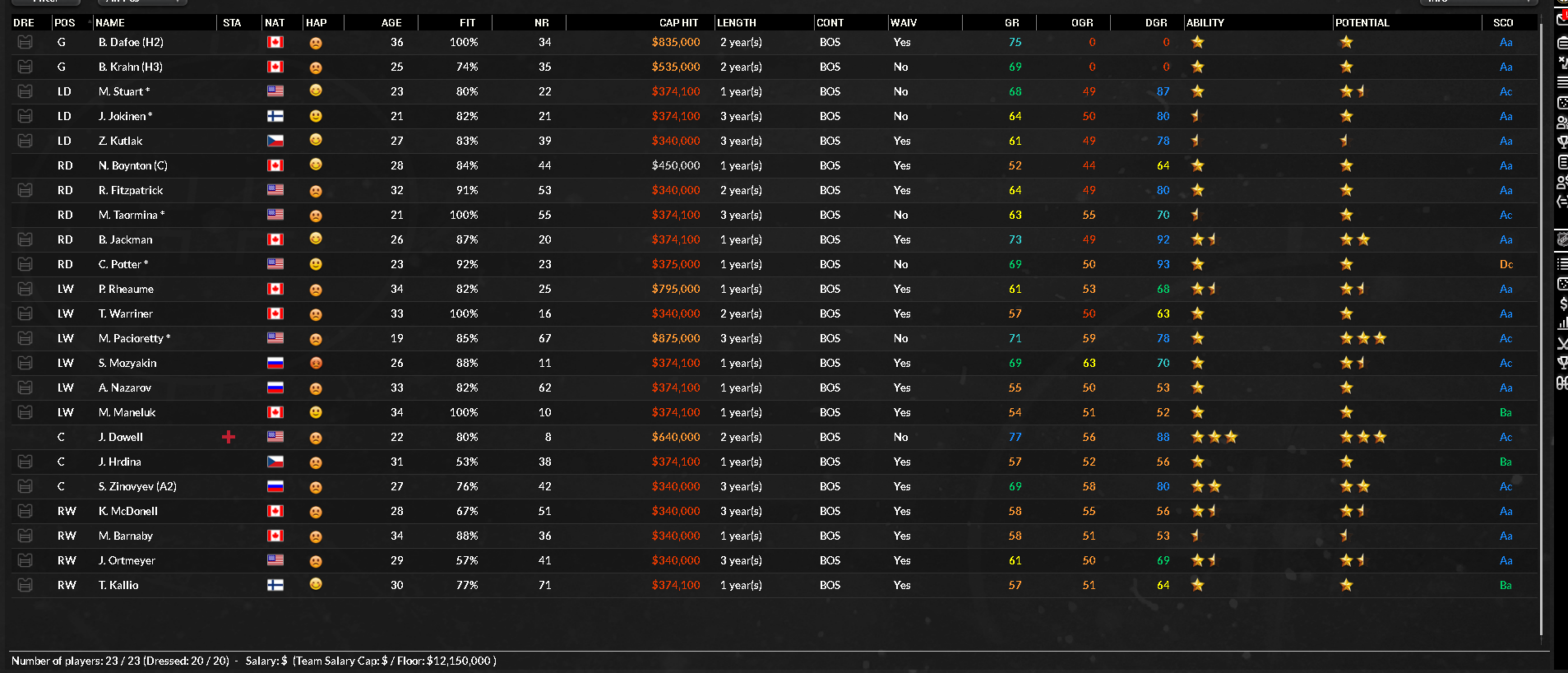The width and height of the screenshot is (1568, 673).
Task: Click J. Dowell's three-star ability rating
Action: 1214,437
